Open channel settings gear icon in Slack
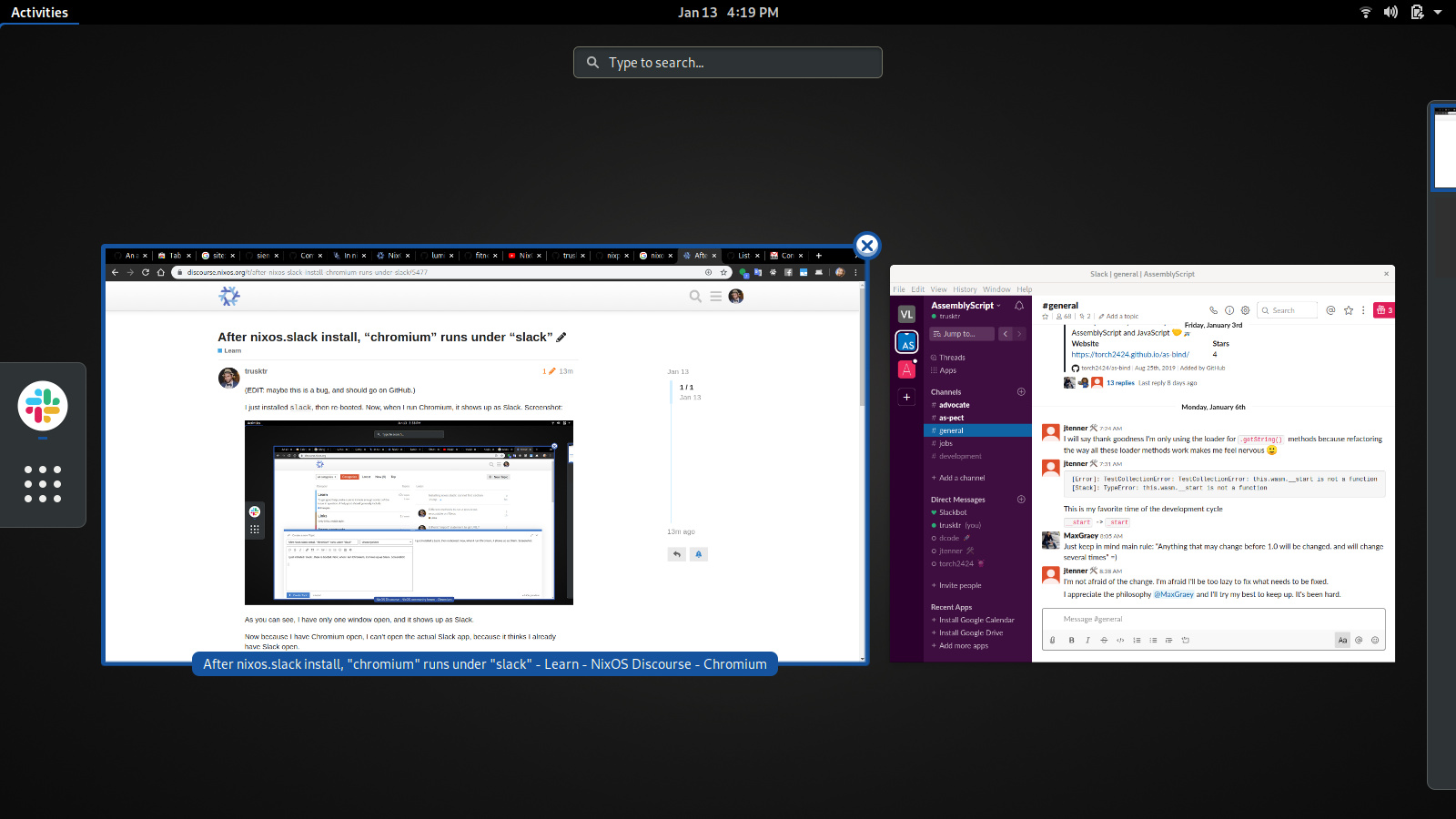The width and height of the screenshot is (1456, 819). pyautogui.click(x=1246, y=310)
